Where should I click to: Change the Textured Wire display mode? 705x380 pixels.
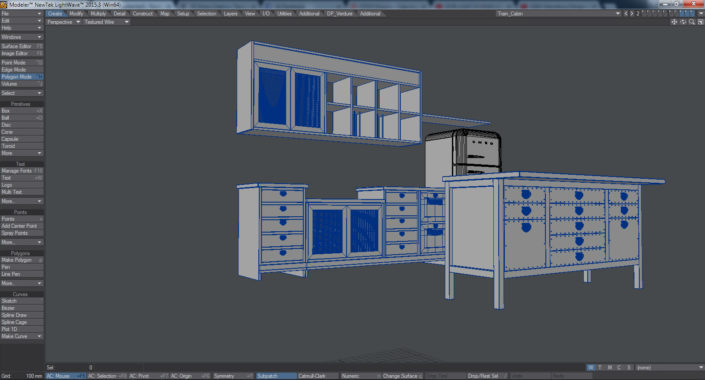(106, 22)
